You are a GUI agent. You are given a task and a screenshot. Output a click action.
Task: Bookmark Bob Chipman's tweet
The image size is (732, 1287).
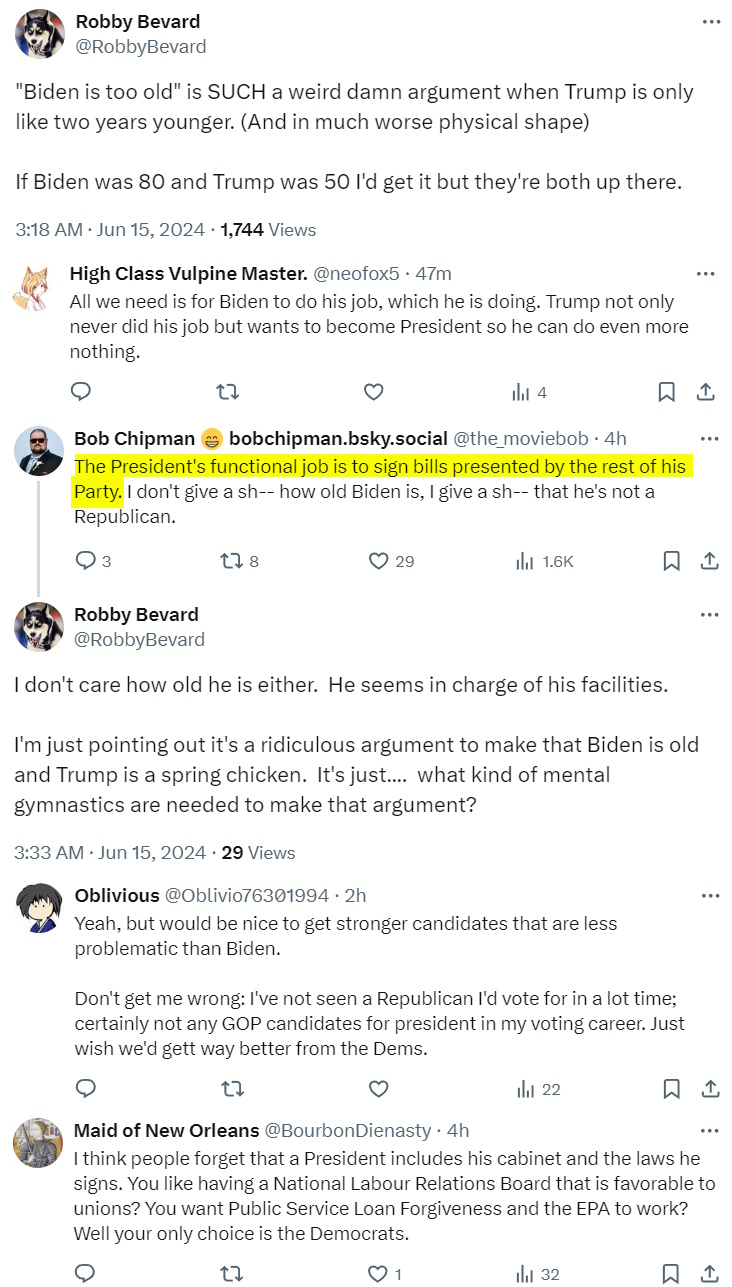tap(672, 561)
